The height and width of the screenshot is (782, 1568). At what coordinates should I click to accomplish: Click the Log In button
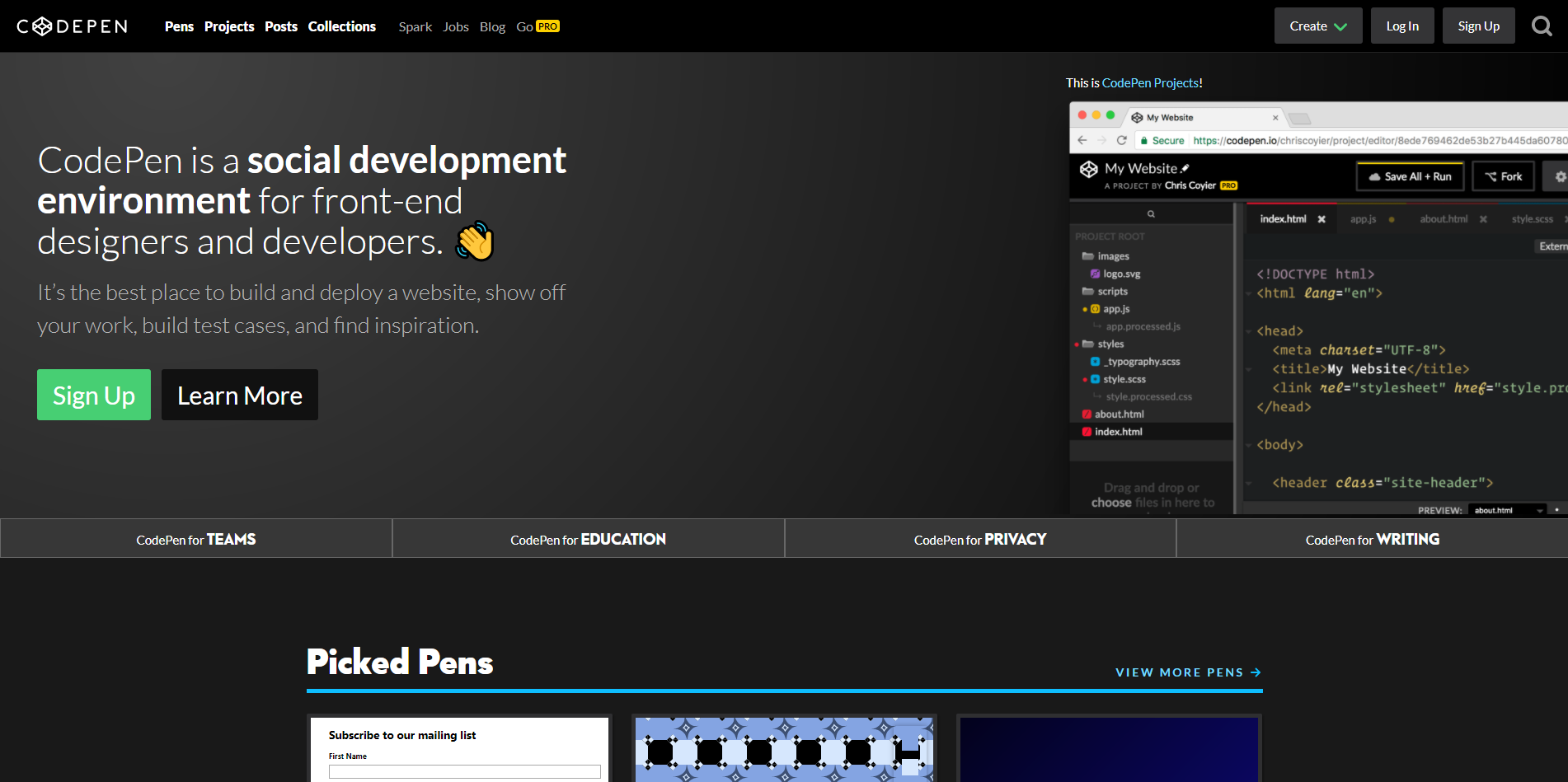click(1402, 26)
